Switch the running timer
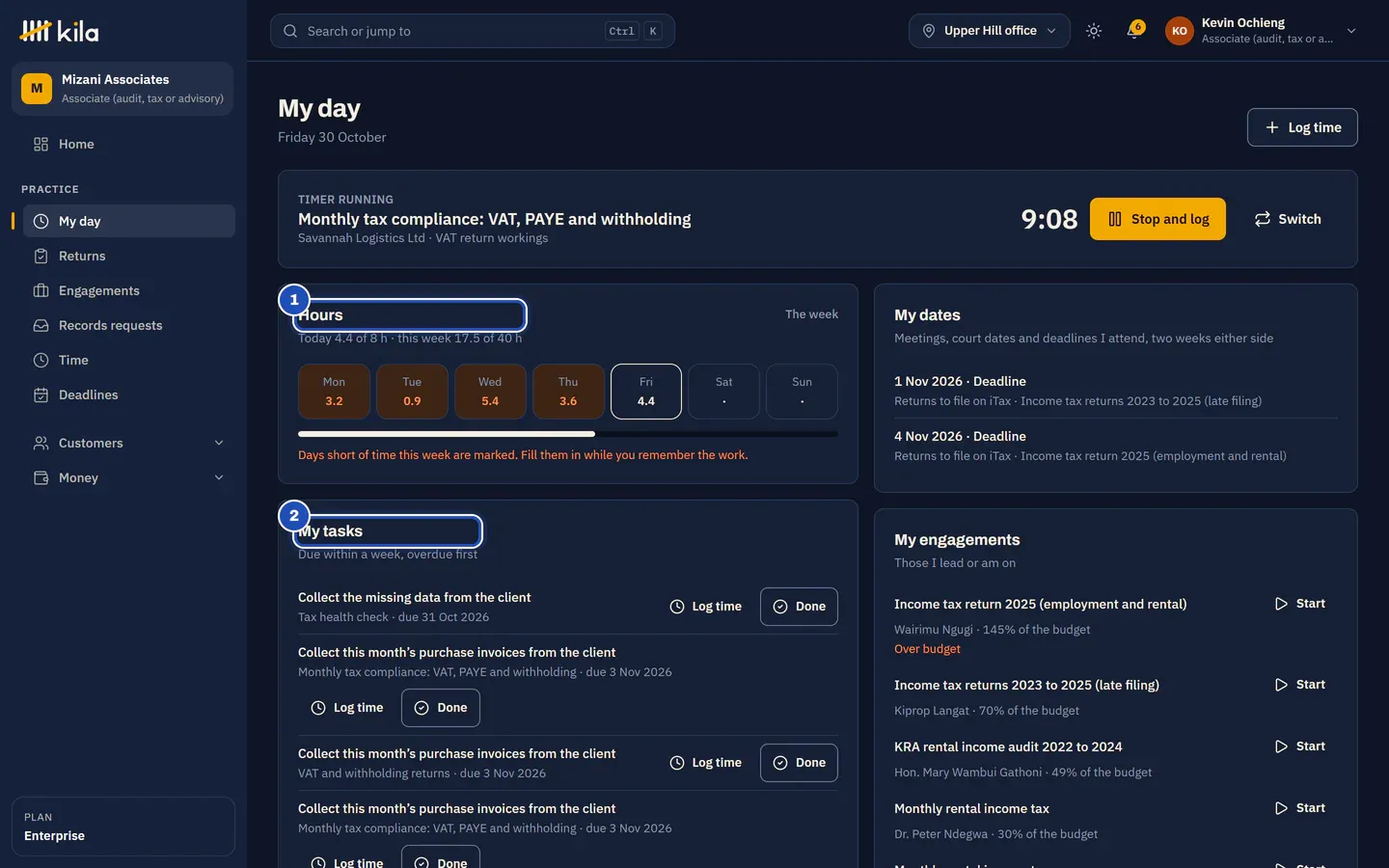Viewport: 1389px width, 868px height. tap(1288, 219)
